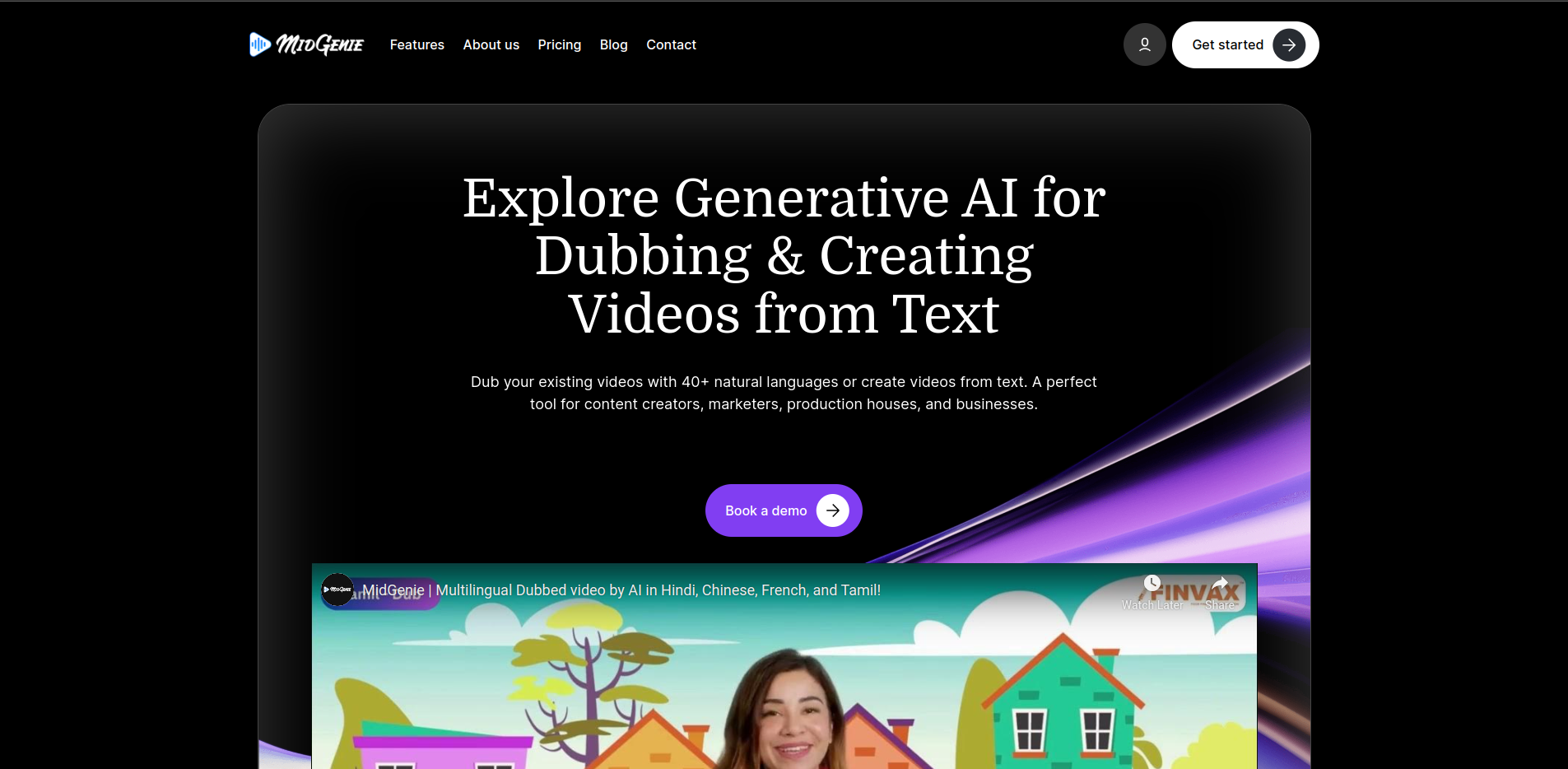Click the MidGenie logo in header

click(306, 44)
